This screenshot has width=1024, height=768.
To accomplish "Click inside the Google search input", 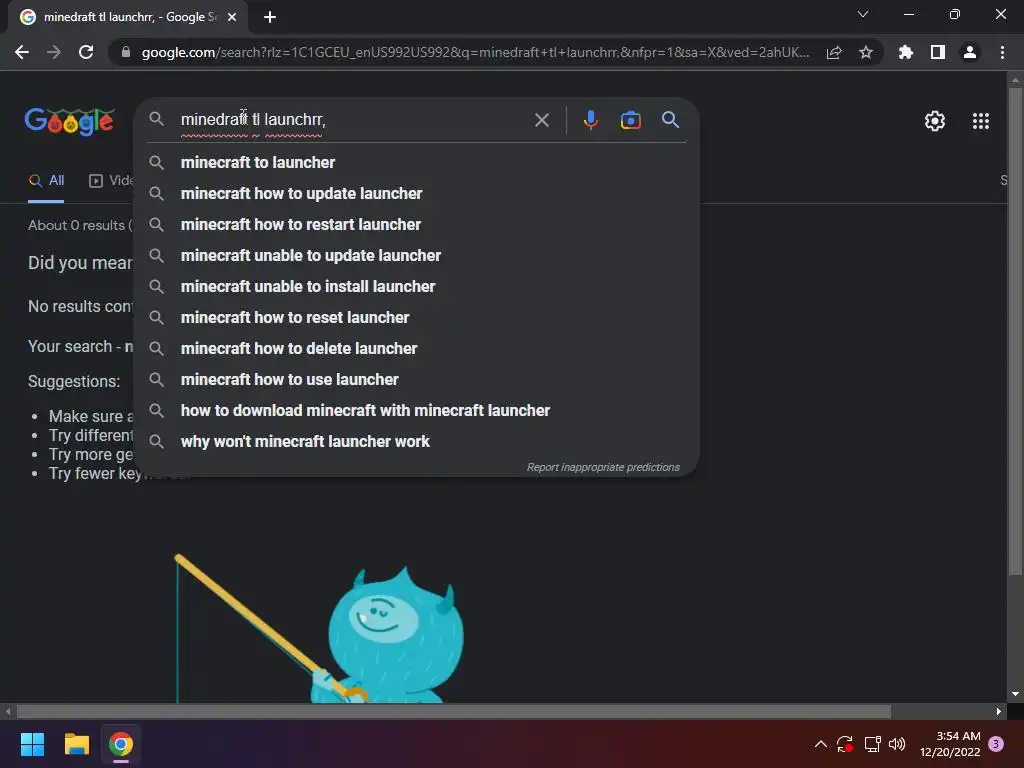I will click(353, 120).
